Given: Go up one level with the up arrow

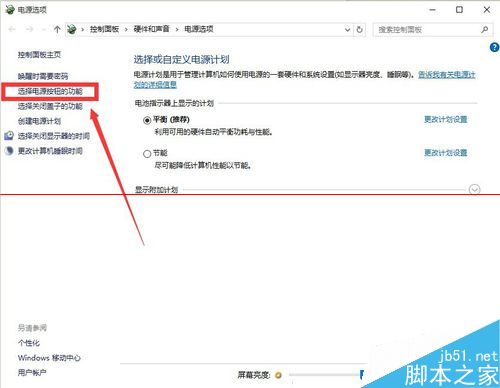Looking at the screenshot, I should (57, 30).
